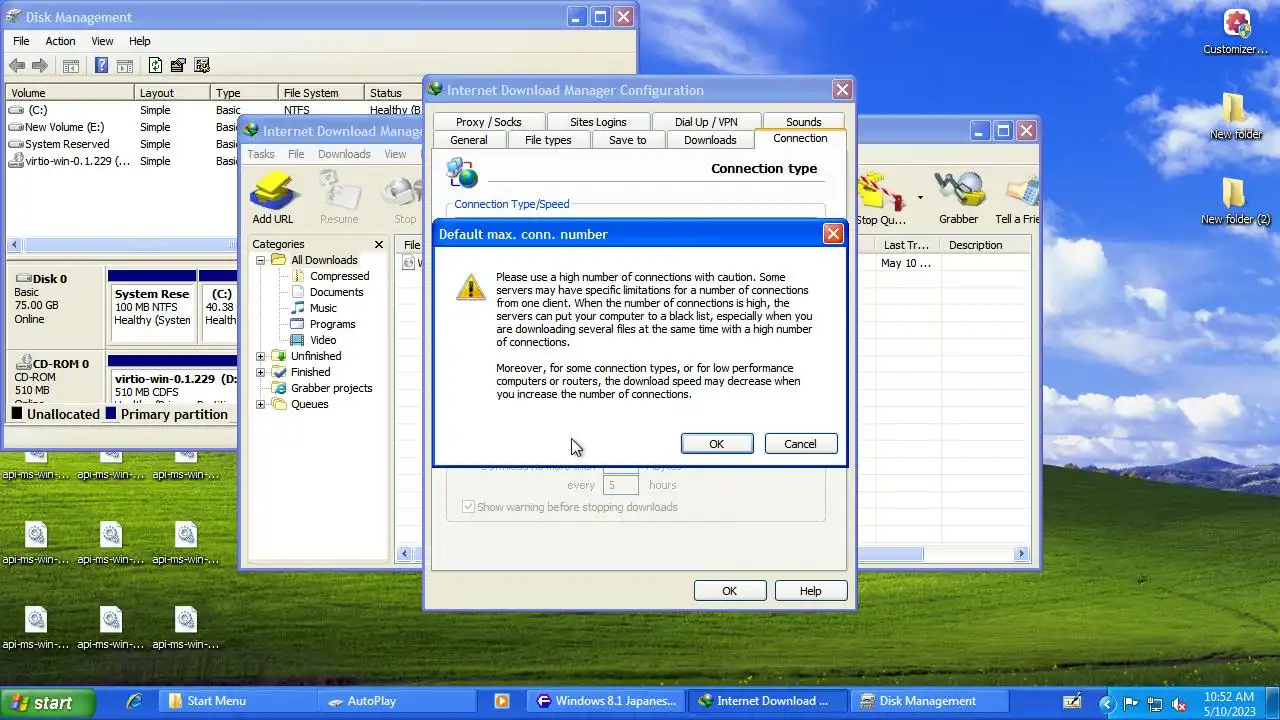Switch to the Downloads tab

[710, 140]
